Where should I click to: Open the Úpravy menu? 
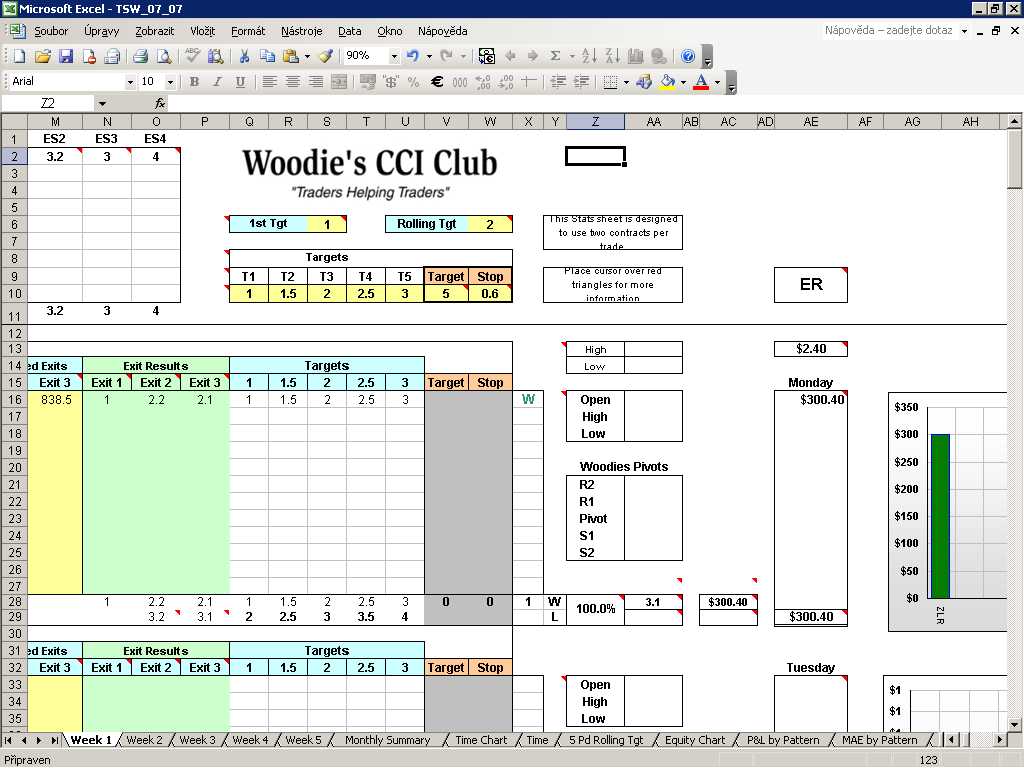pyautogui.click(x=101, y=31)
